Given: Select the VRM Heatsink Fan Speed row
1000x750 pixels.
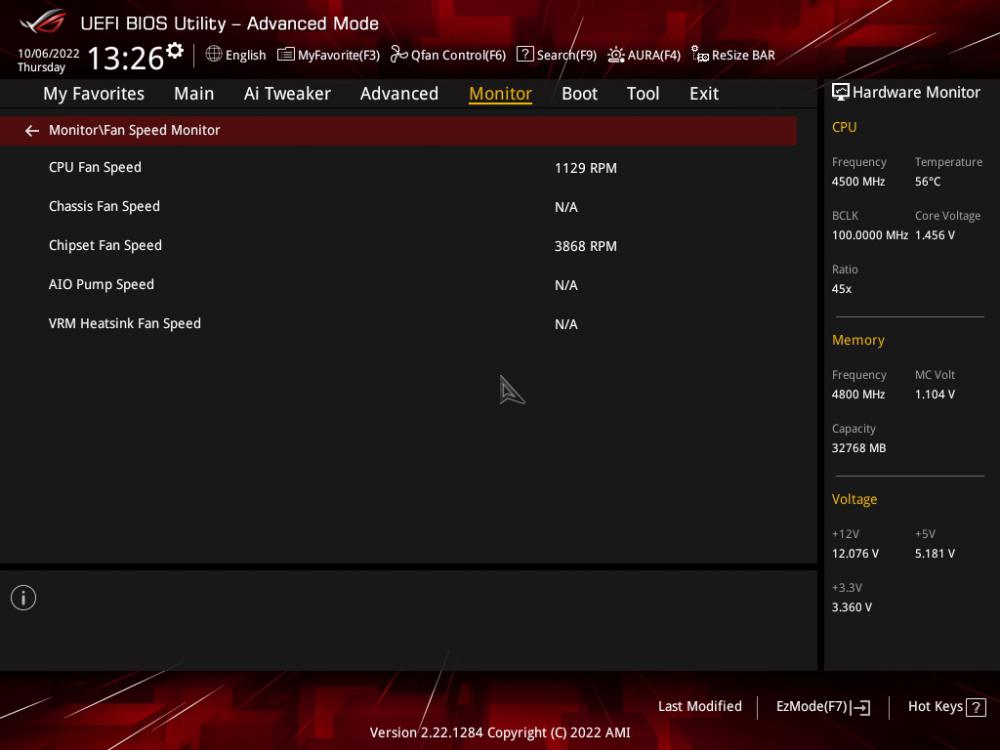Looking at the screenshot, I should pos(398,323).
